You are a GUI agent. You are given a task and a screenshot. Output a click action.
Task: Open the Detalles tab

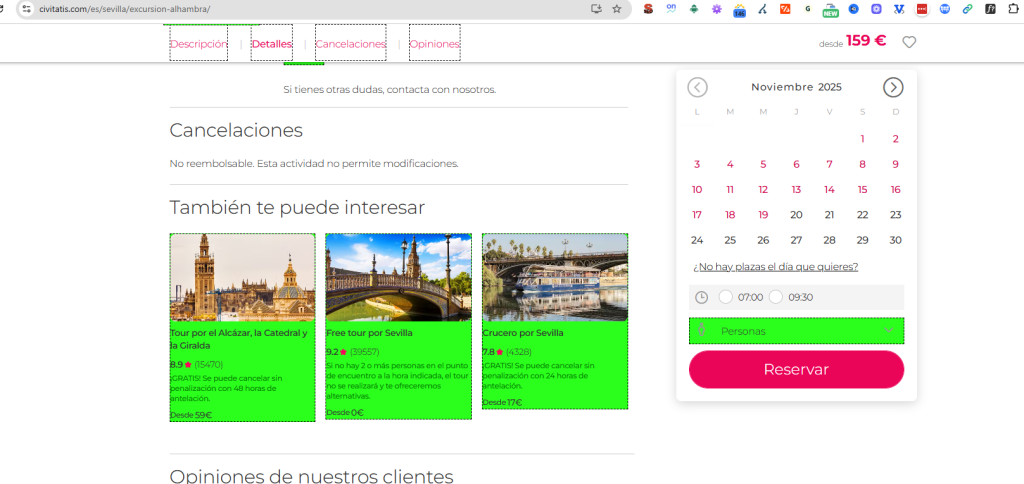tap(272, 44)
